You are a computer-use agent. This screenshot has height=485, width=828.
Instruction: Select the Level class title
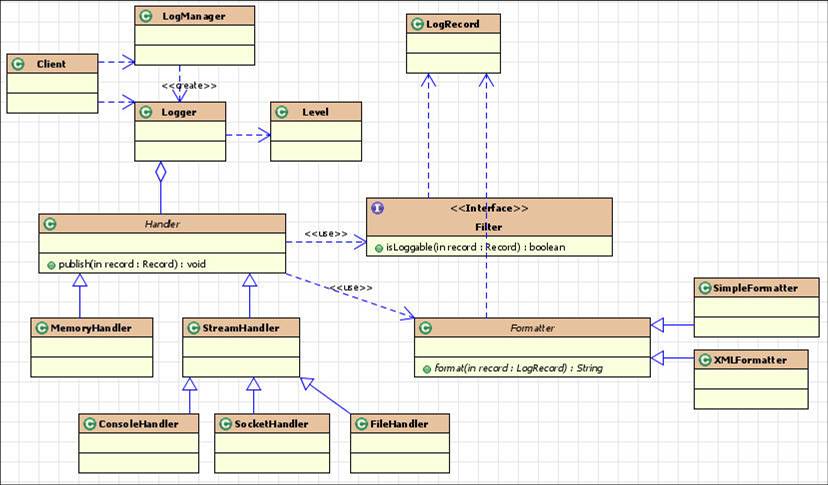[315, 112]
